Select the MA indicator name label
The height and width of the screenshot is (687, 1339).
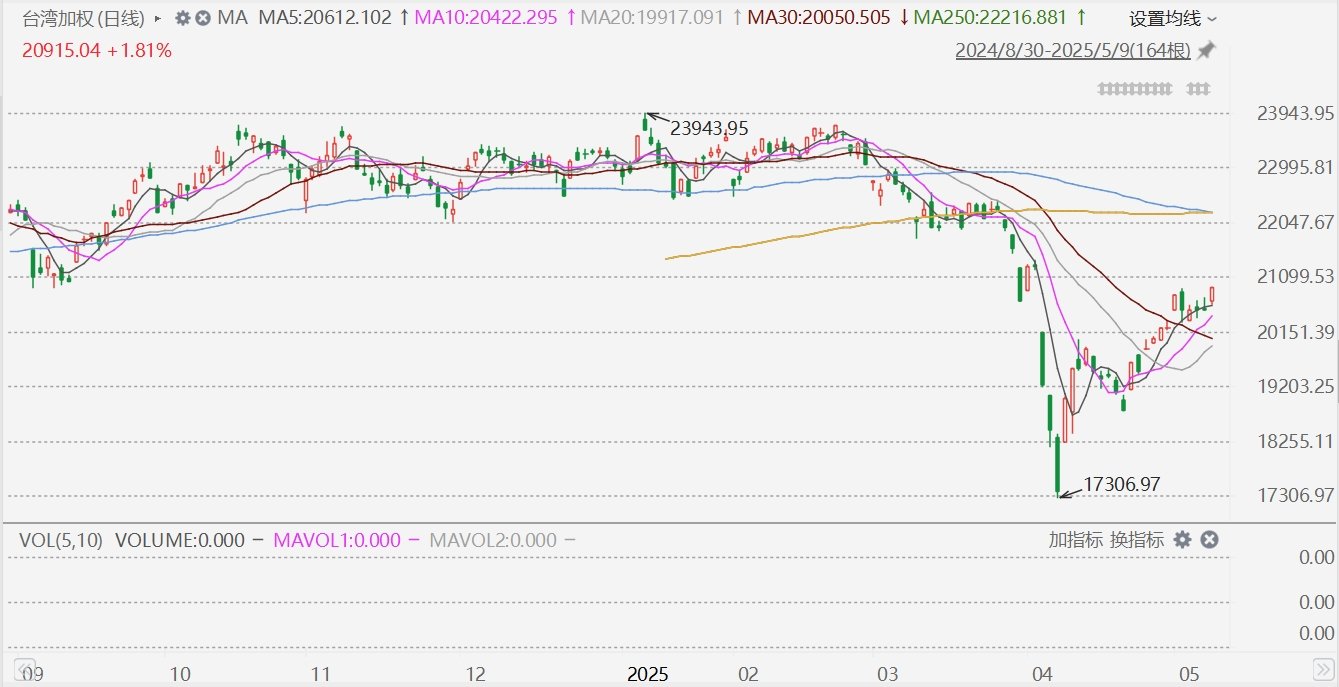(x=232, y=18)
